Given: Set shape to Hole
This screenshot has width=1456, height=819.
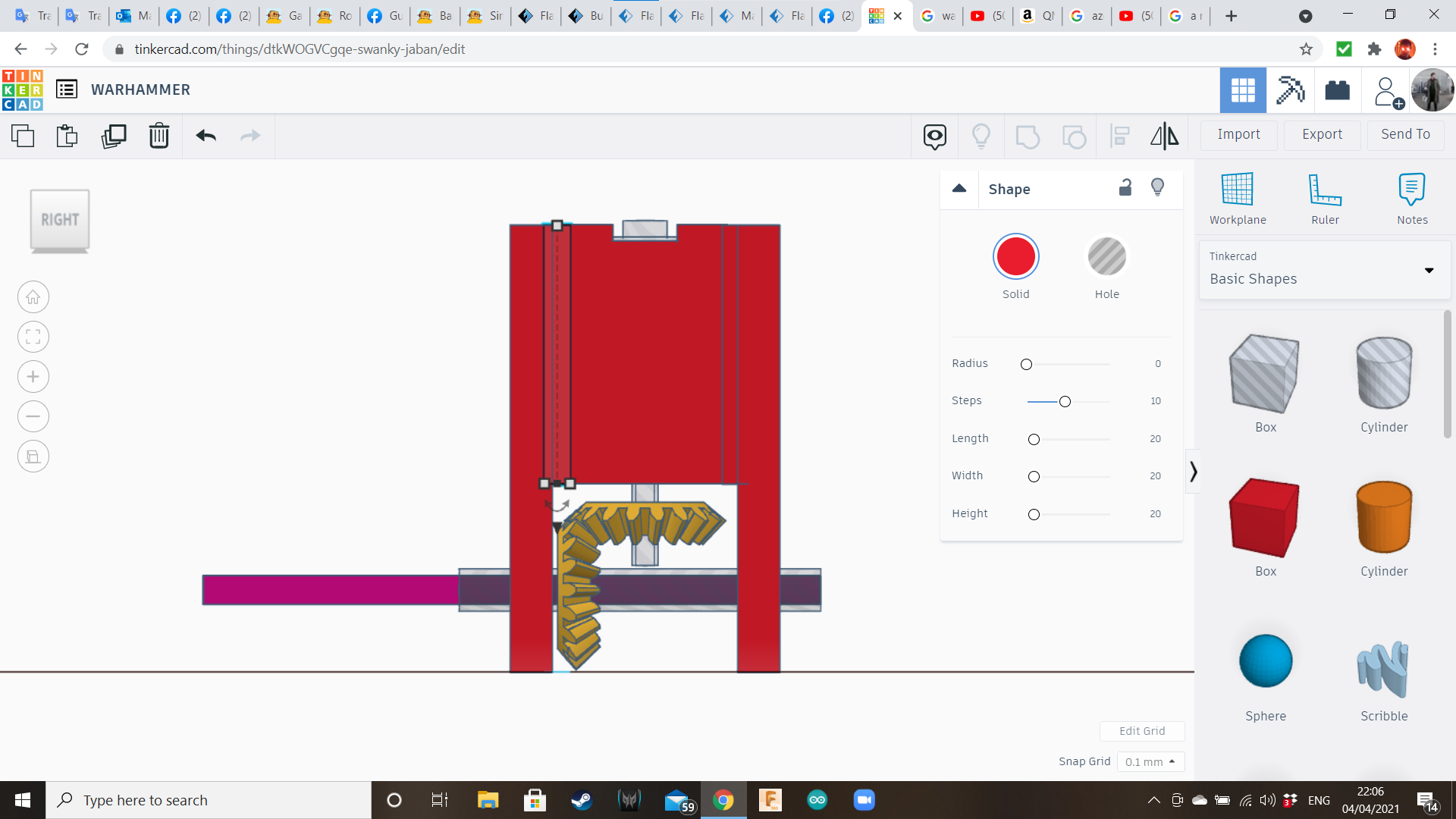Looking at the screenshot, I should coord(1106,257).
